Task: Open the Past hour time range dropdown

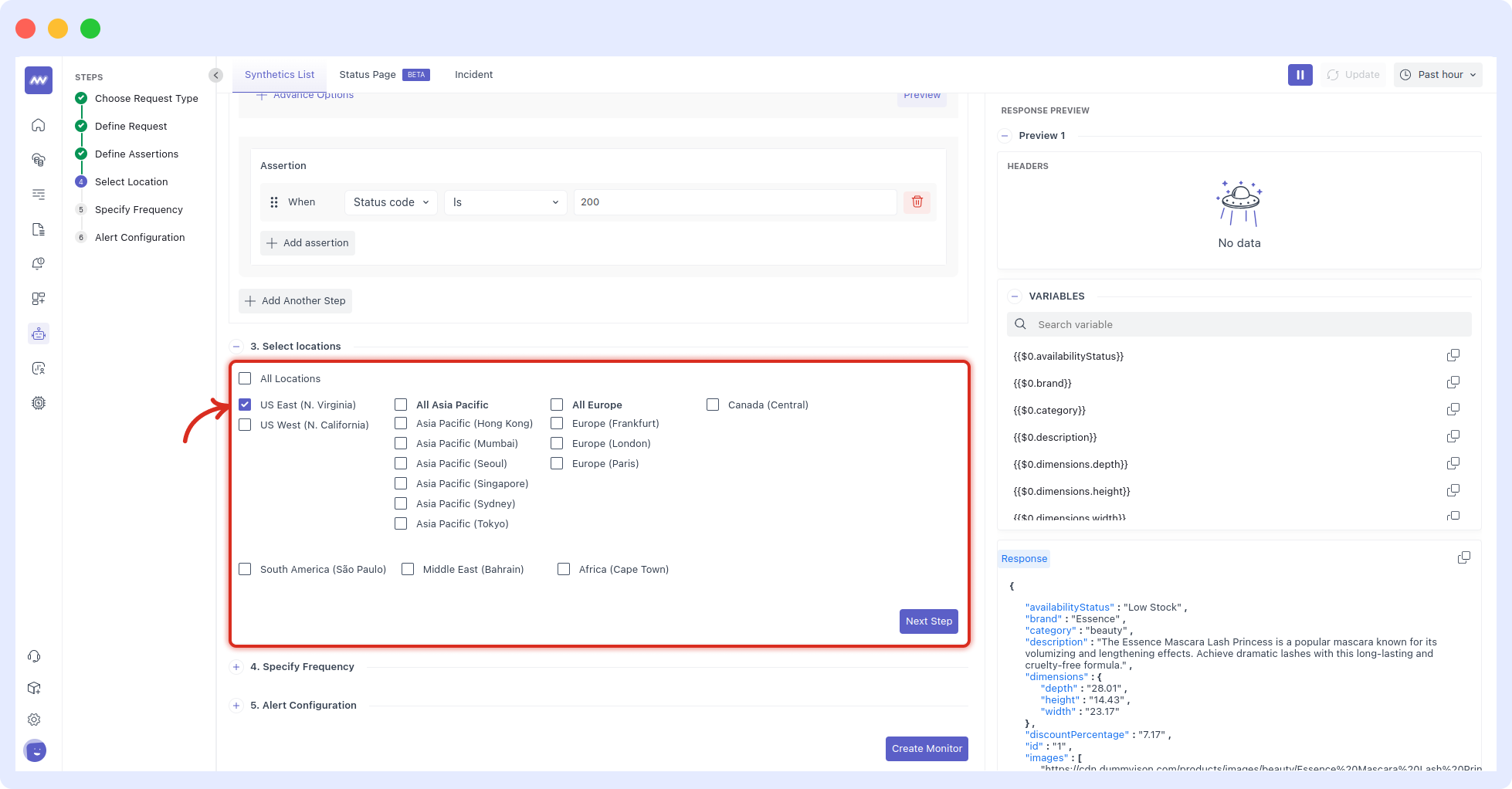Action: pyautogui.click(x=1438, y=75)
